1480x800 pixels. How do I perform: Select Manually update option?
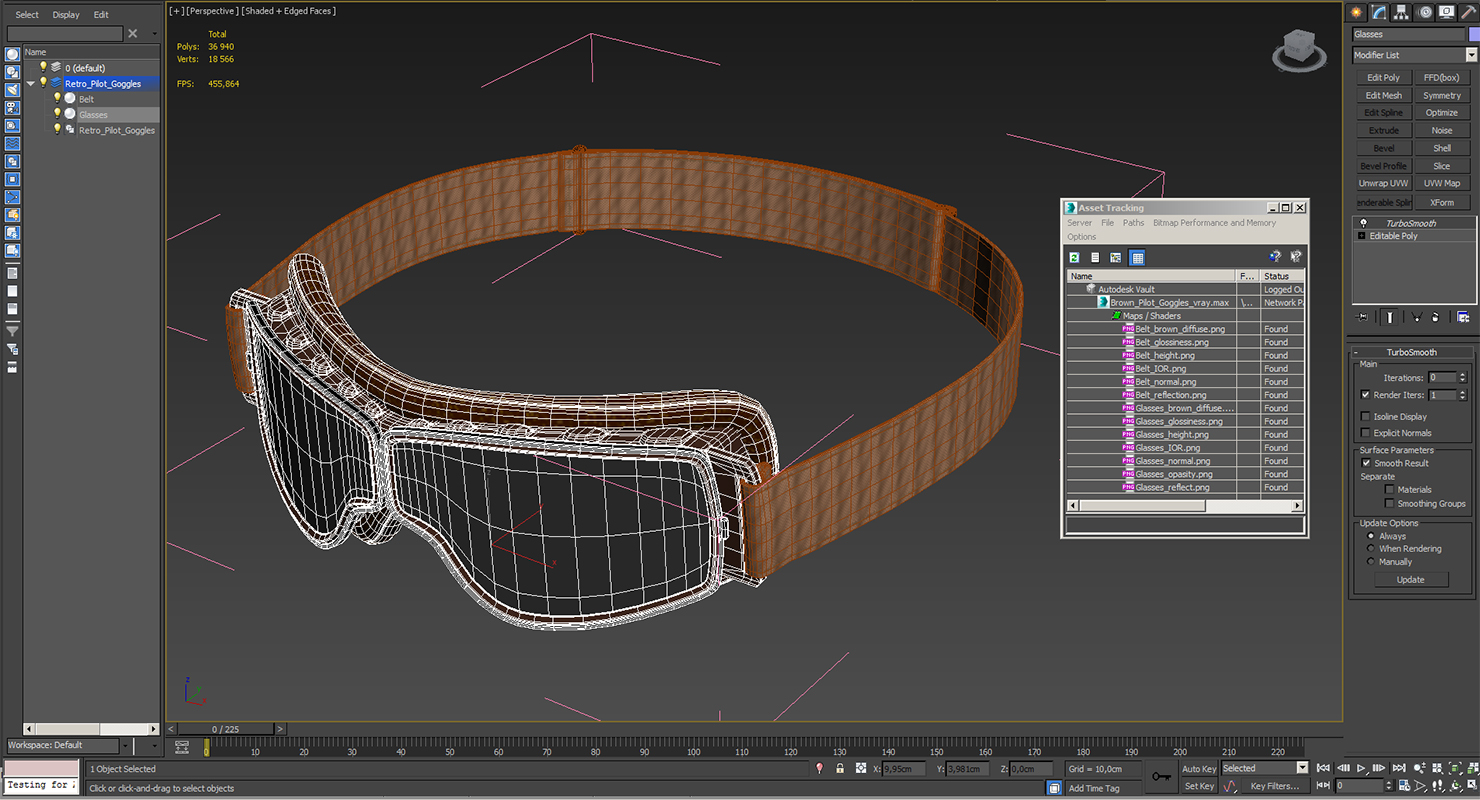point(1371,562)
